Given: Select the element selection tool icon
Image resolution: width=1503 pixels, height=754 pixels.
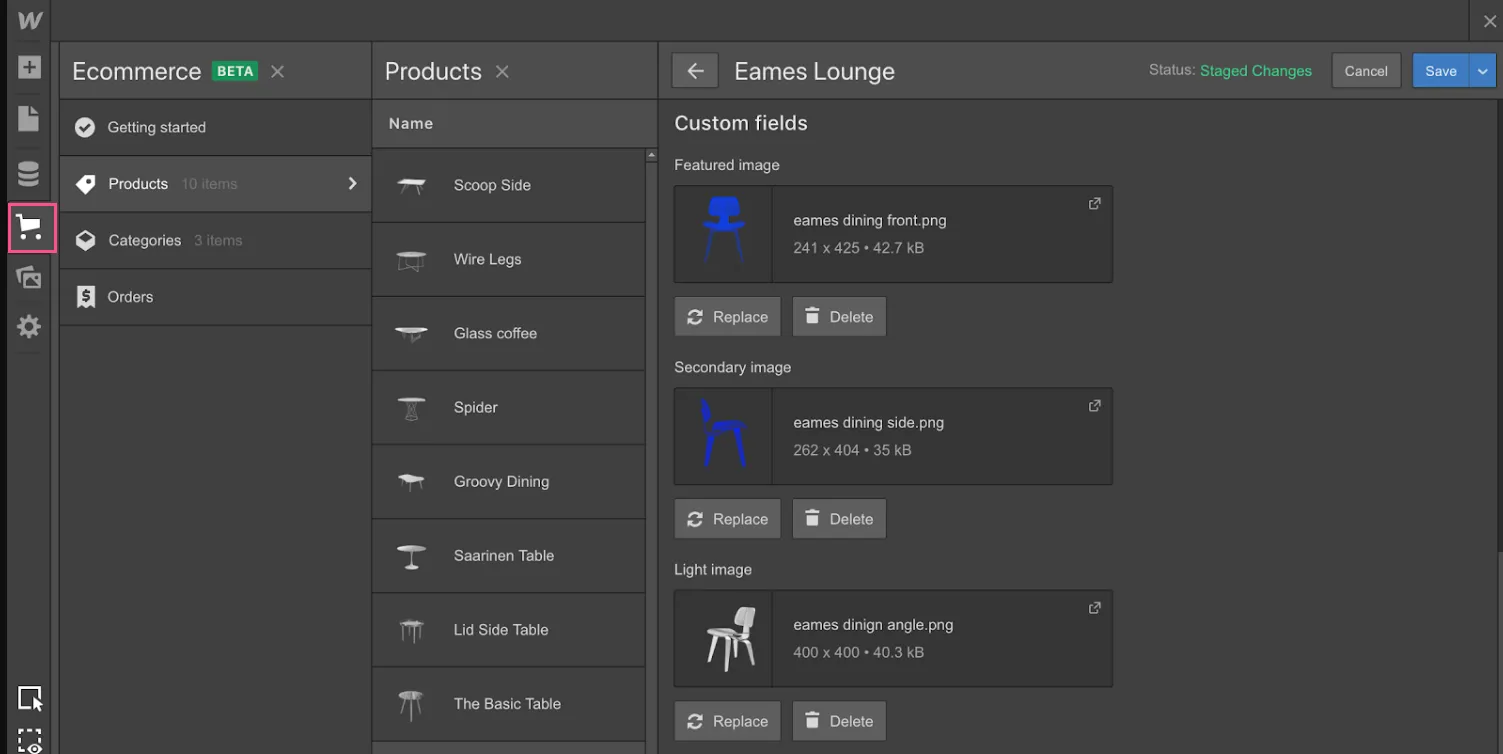Looking at the screenshot, I should click(30, 698).
